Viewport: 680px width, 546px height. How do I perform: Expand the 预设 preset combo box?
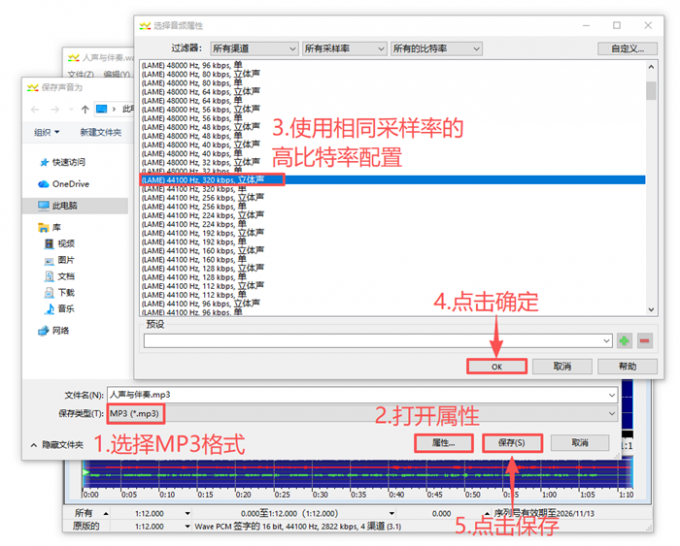click(x=606, y=341)
